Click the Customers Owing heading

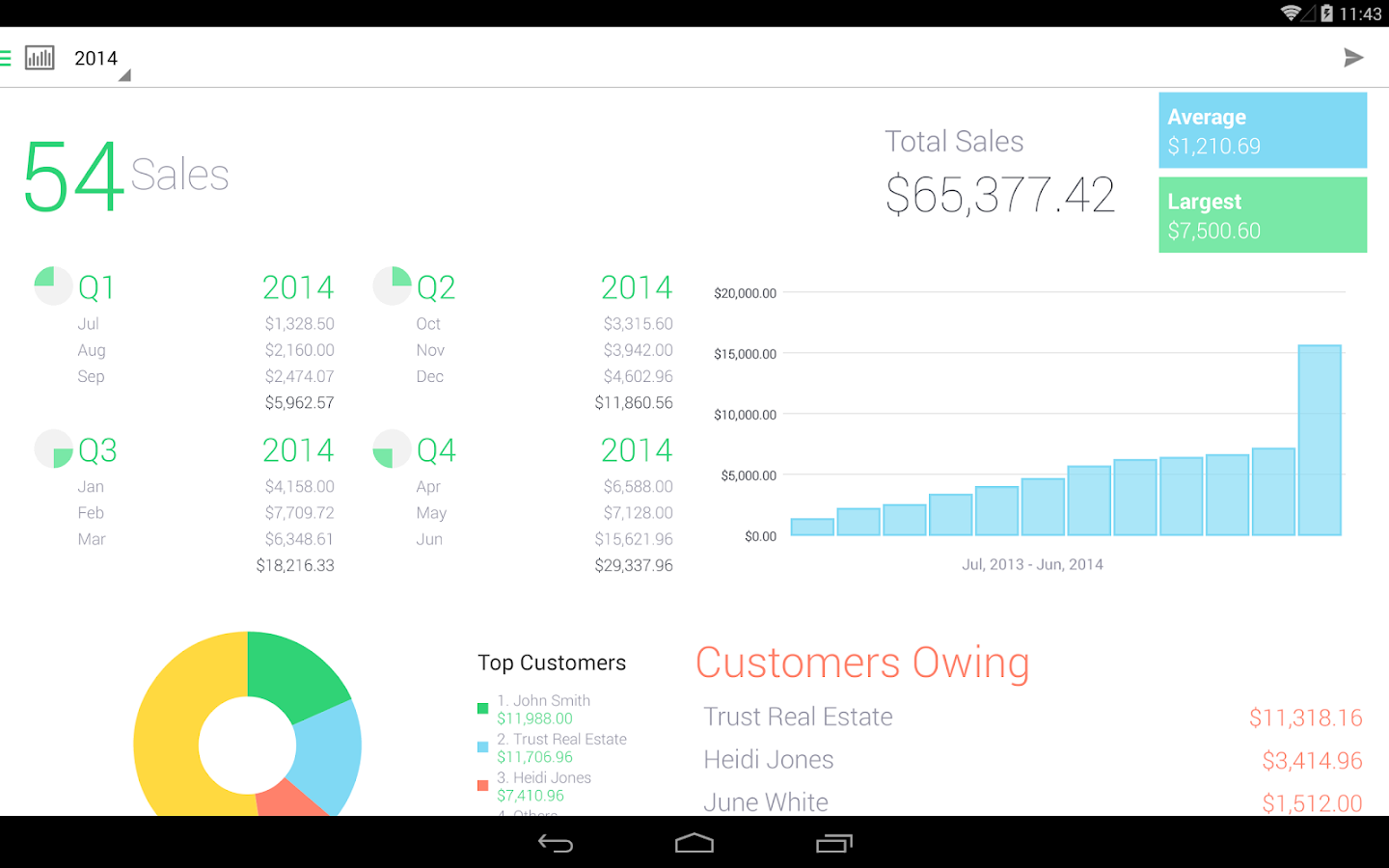(x=861, y=663)
